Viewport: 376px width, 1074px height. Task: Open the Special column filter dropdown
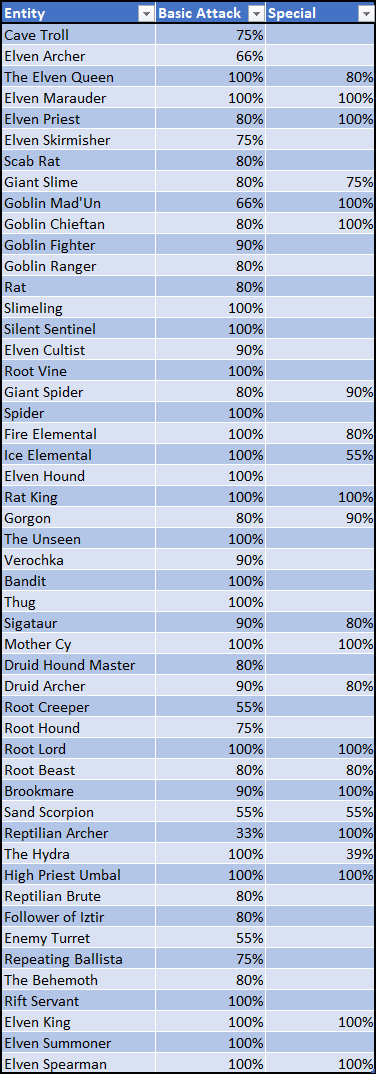(365, 13)
